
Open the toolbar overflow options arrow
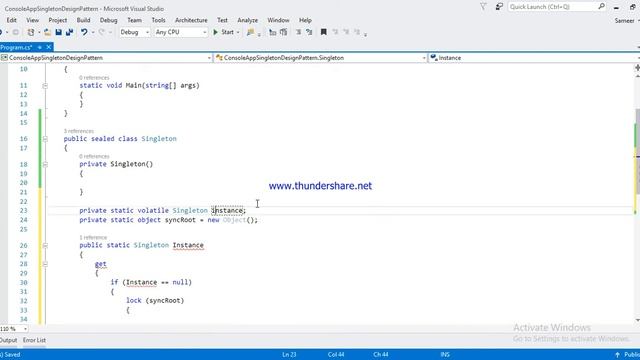click(365, 34)
